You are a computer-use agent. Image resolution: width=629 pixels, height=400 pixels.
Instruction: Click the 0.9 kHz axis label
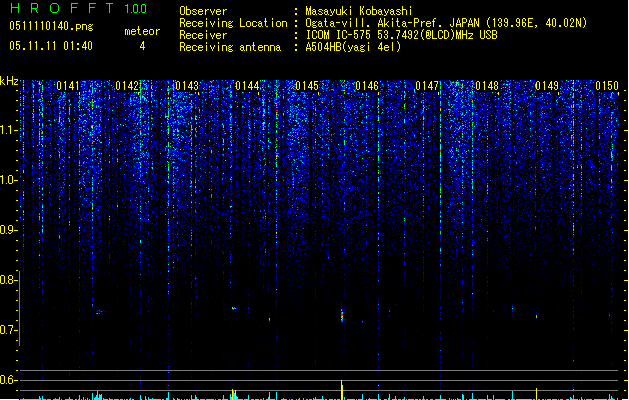pos(8,230)
